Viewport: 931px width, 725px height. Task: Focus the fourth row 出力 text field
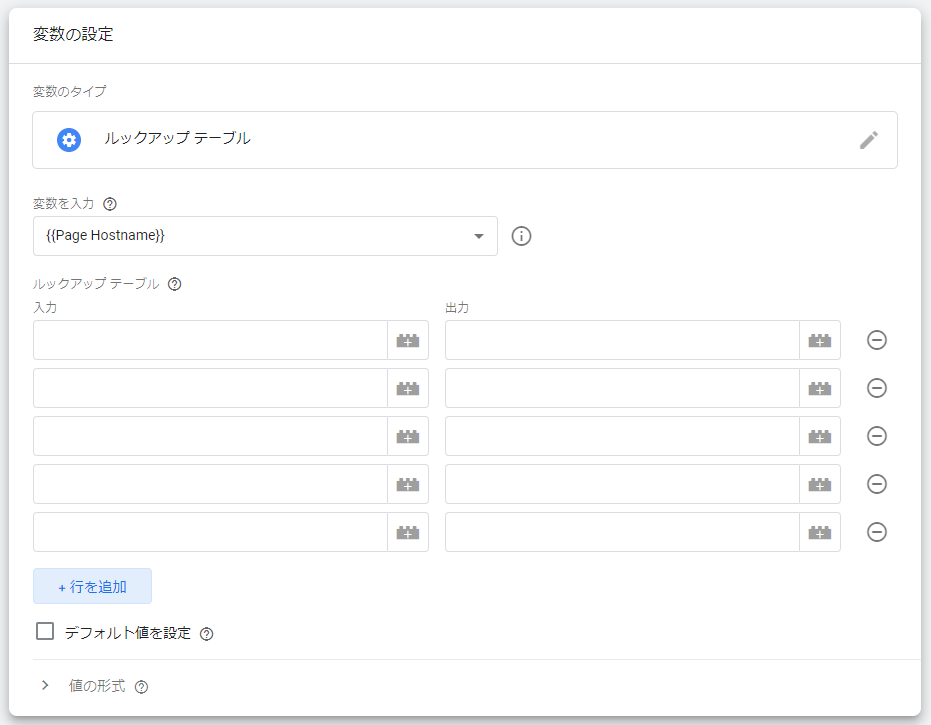pyautogui.click(x=623, y=485)
